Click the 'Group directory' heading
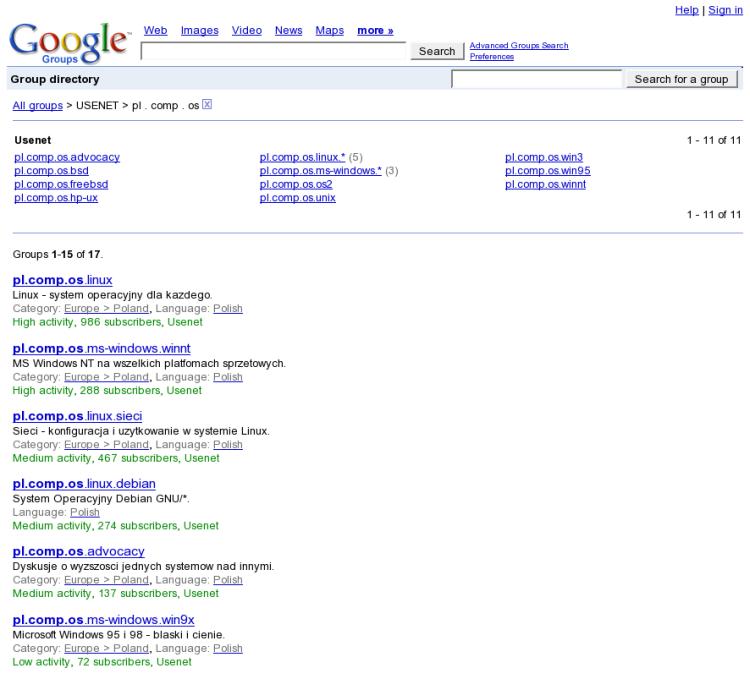The image size is (750, 679). (55, 79)
